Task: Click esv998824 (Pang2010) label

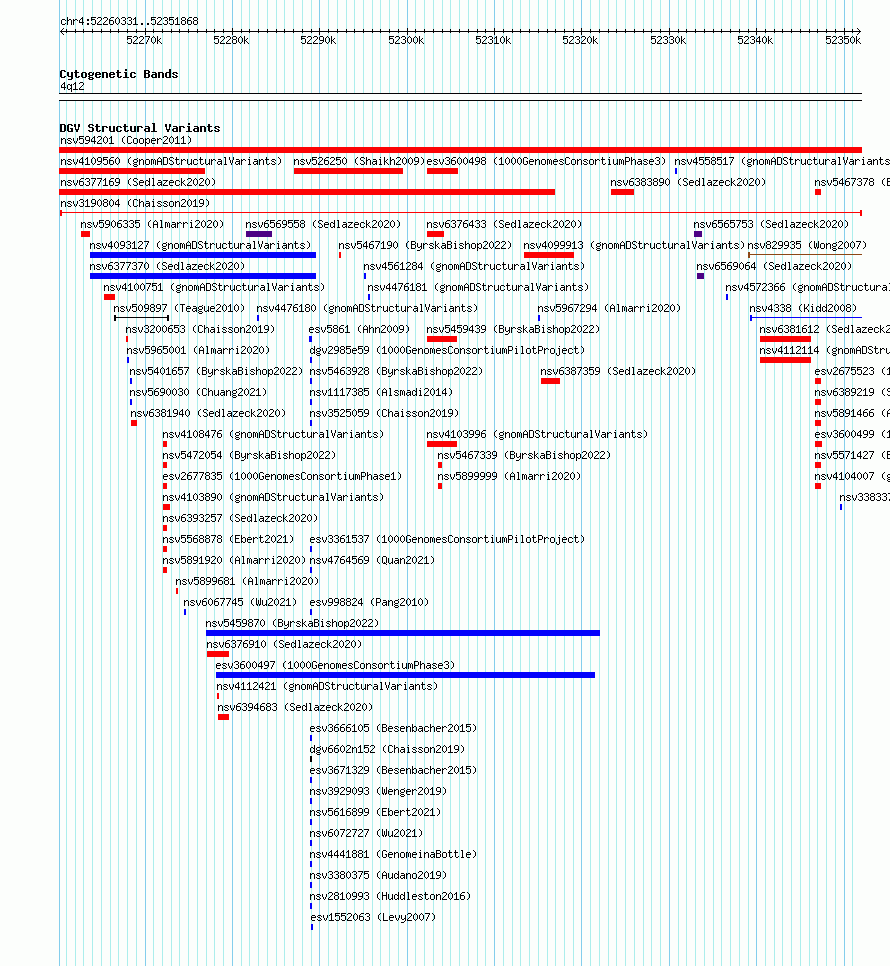Action: tap(368, 602)
